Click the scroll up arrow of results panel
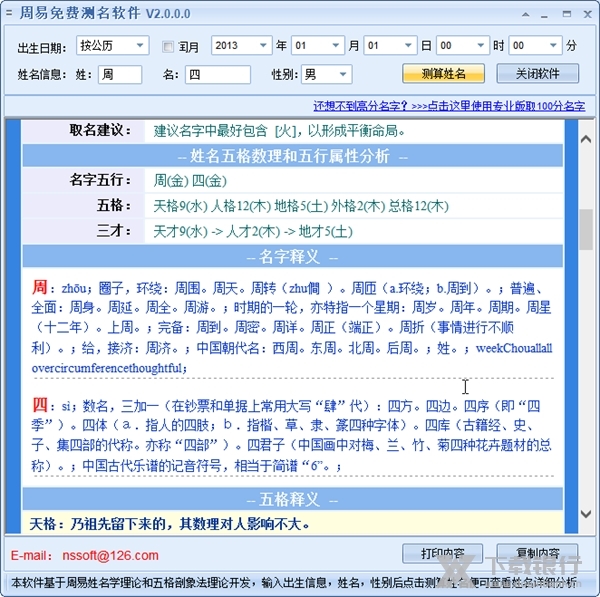This screenshot has width=600, height=597. (x=585, y=139)
